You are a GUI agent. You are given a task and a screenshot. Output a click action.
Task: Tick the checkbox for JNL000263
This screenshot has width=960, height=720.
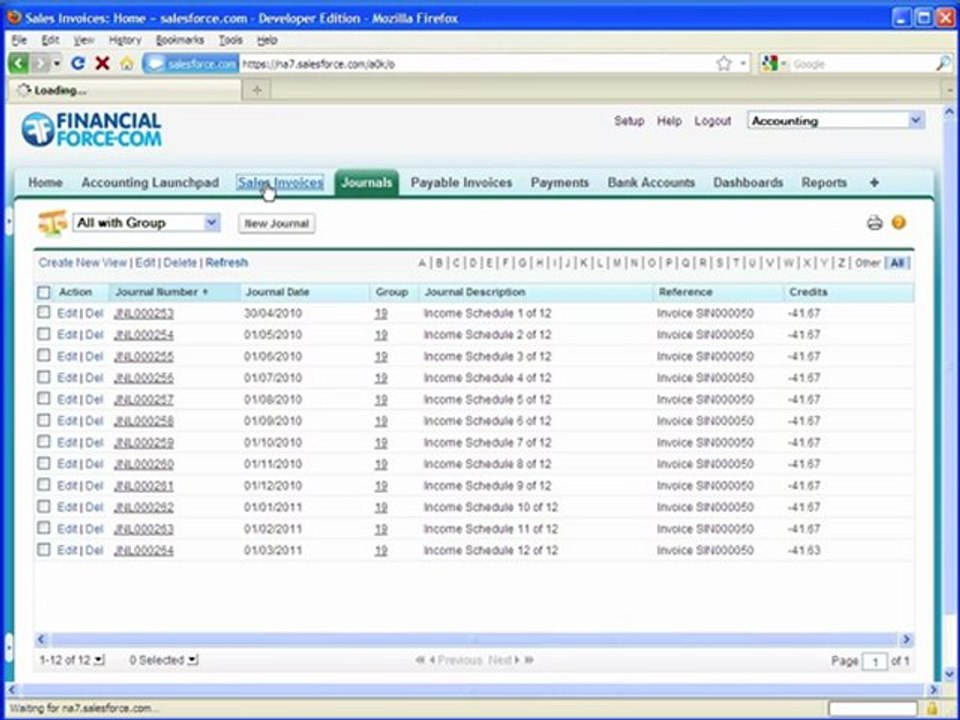click(x=43, y=528)
